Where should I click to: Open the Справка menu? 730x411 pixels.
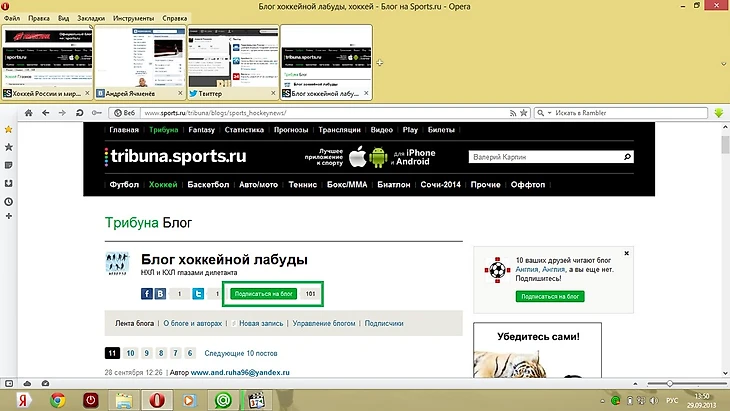pyautogui.click(x=175, y=18)
